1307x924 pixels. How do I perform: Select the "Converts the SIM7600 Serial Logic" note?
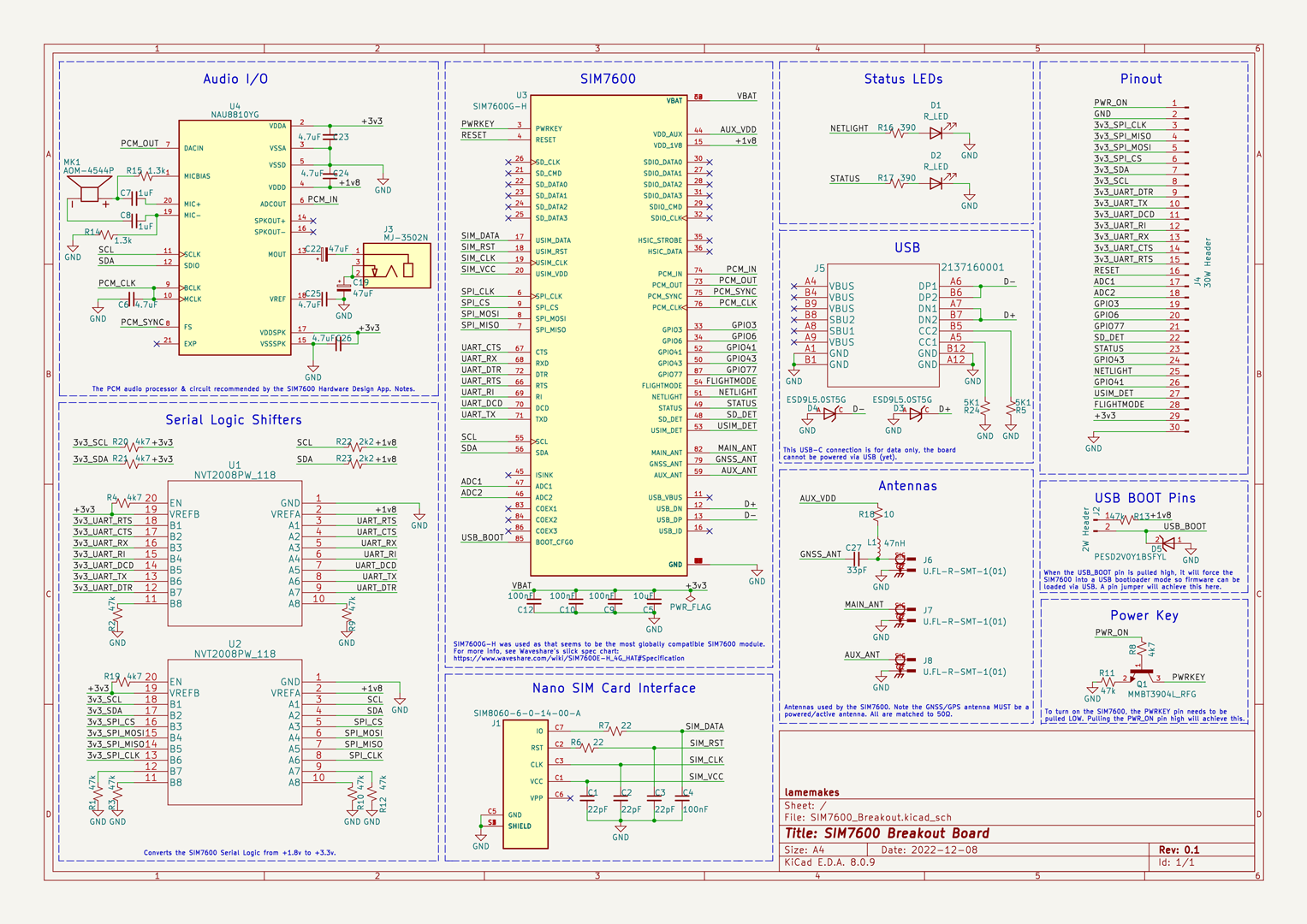(x=240, y=853)
